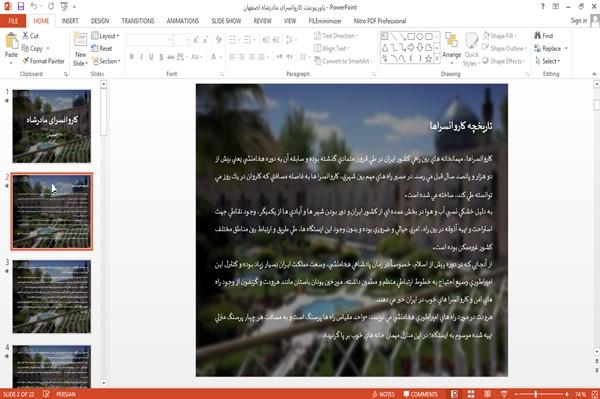Toggle Strikethrough formatting

coord(171,57)
